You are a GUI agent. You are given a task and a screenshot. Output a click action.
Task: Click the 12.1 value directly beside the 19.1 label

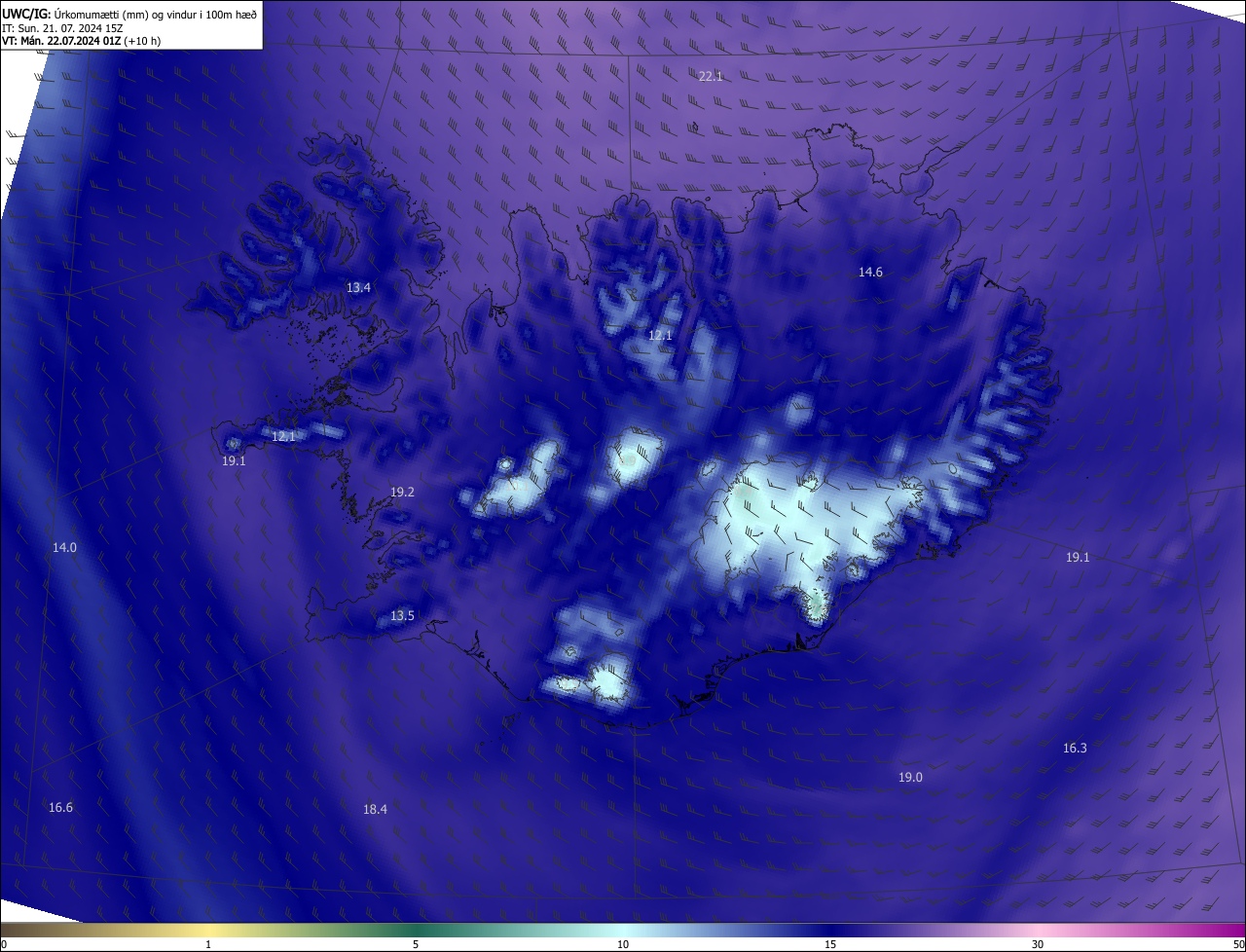pos(283,437)
